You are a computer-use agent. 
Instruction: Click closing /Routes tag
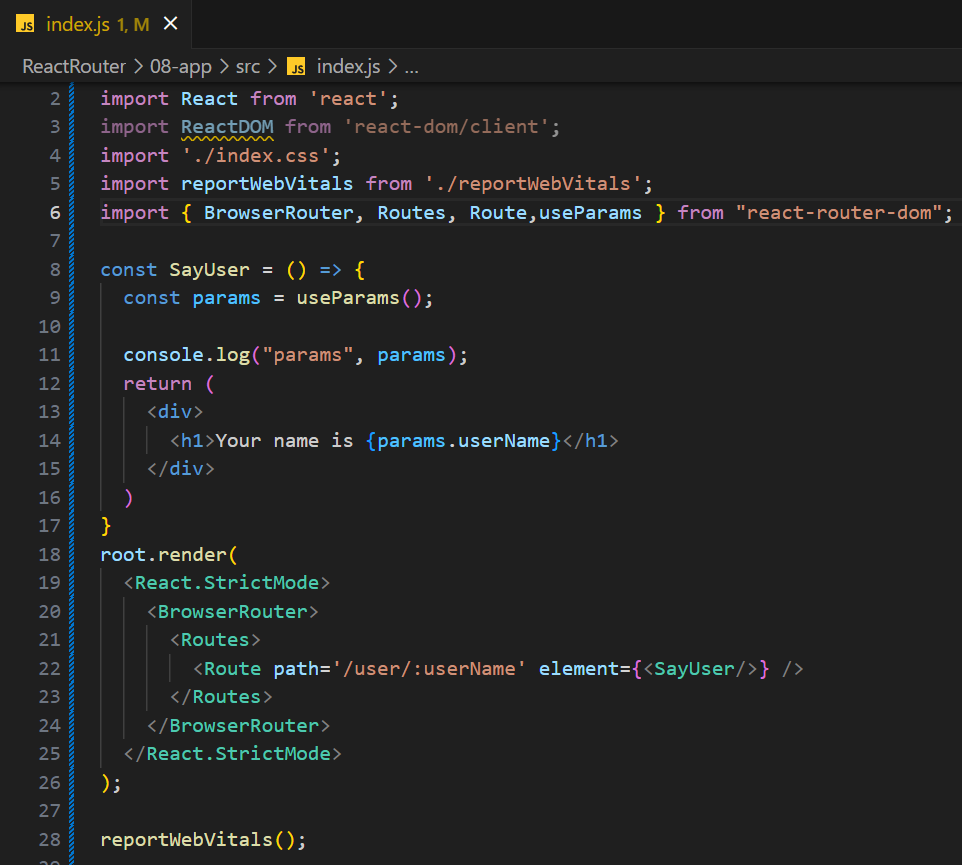tap(221, 698)
